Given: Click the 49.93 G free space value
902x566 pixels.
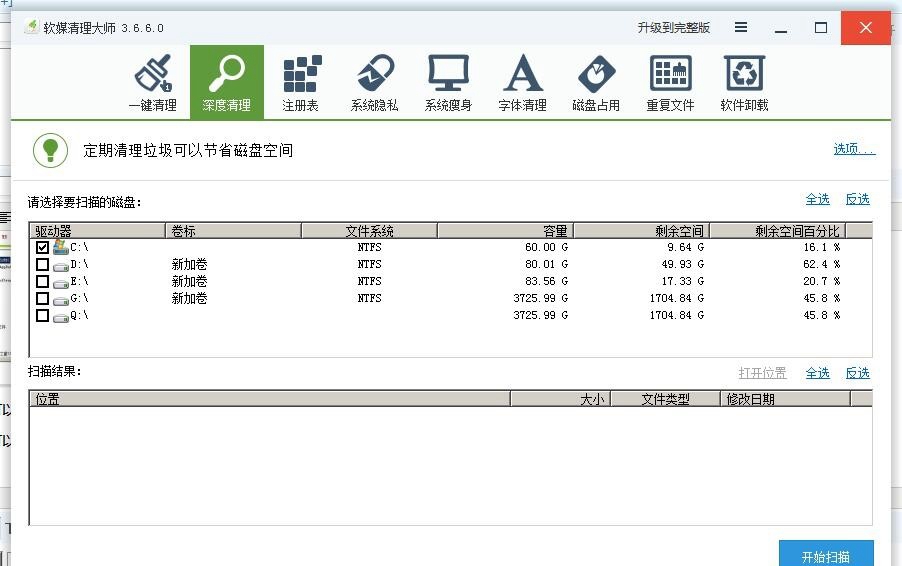Looking at the screenshot, I should click(682, 264).
